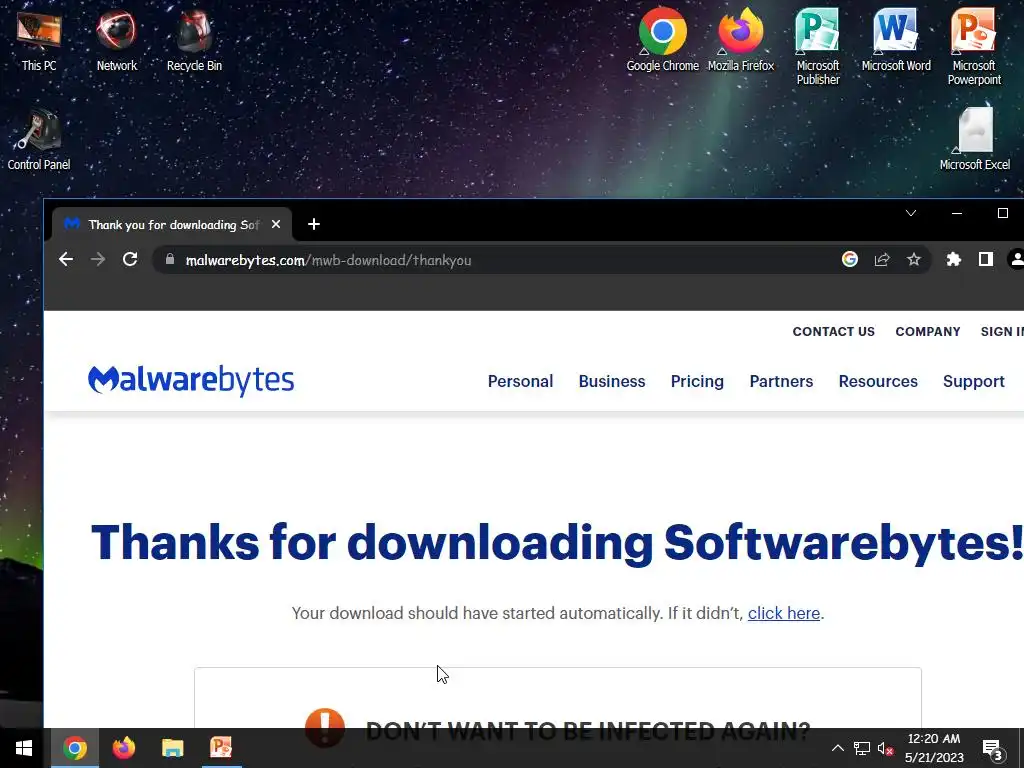Open File Explorer from taskbar
The width and height of the screenshot is (1024, 768).
pyautogui.click(x=172, y=748)
